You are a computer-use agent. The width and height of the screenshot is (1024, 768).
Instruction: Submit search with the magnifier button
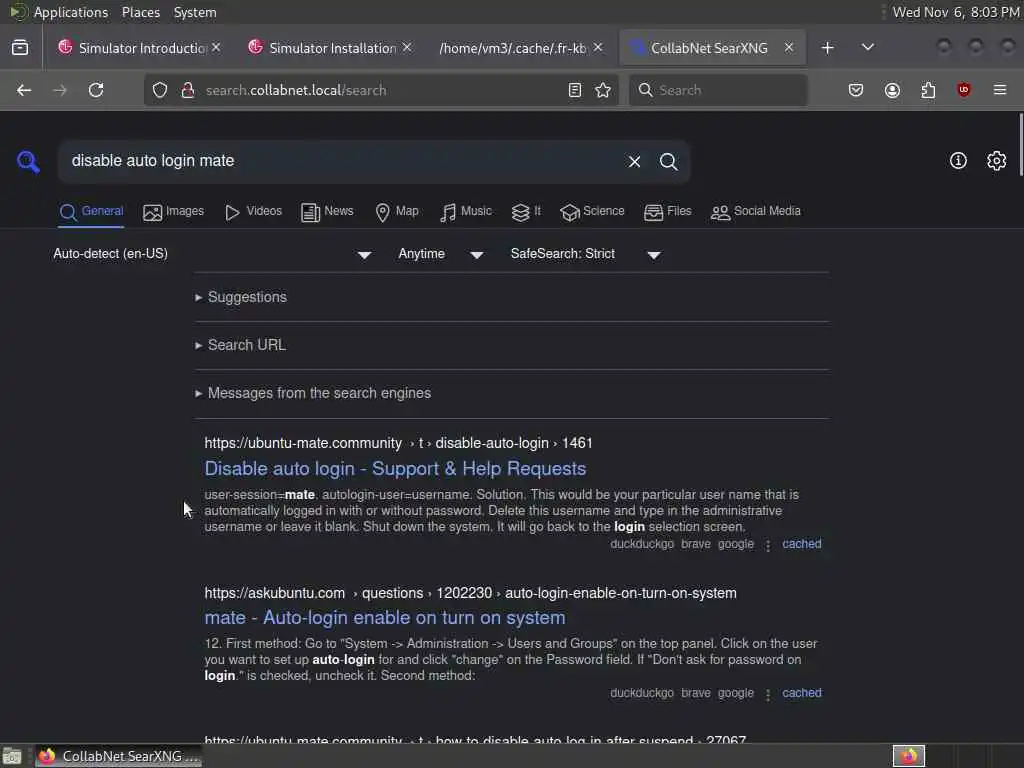point(668,161)
